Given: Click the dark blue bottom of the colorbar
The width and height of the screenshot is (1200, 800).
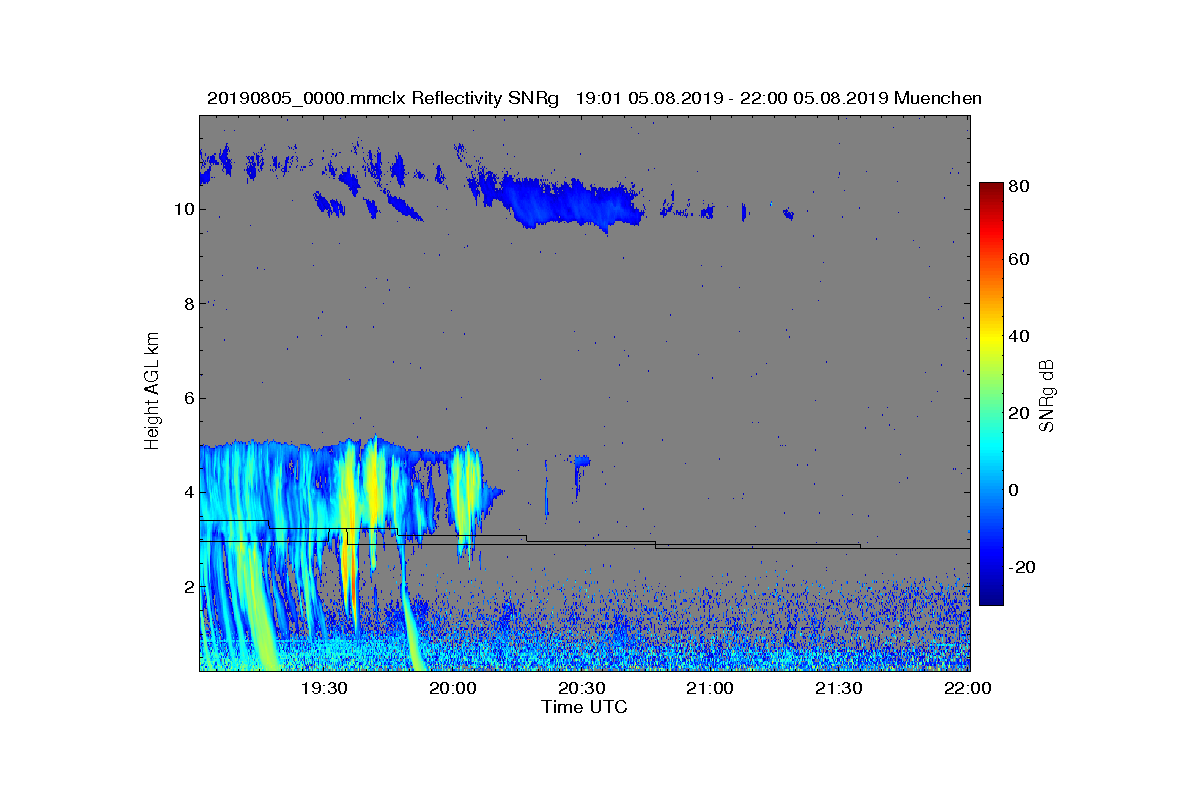Looking at the screenshot, I should click(990, 596).
